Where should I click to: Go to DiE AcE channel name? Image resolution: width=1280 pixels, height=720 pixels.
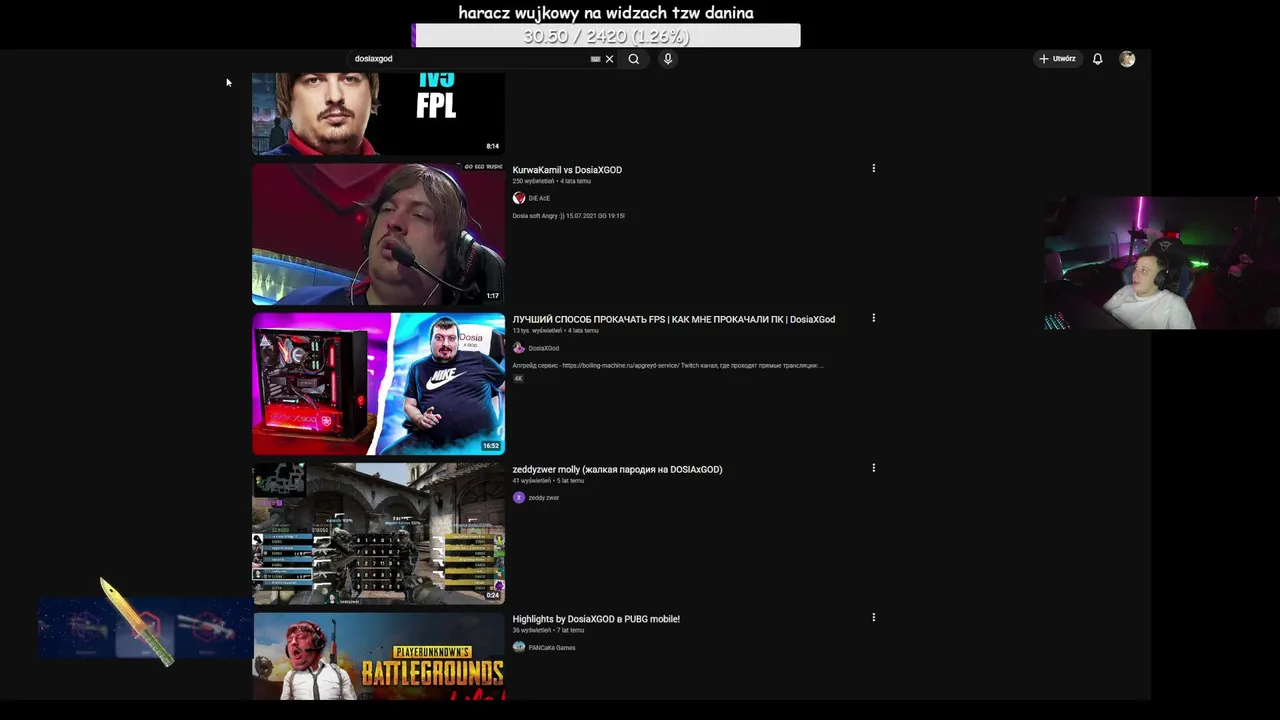tap(539, 198)
